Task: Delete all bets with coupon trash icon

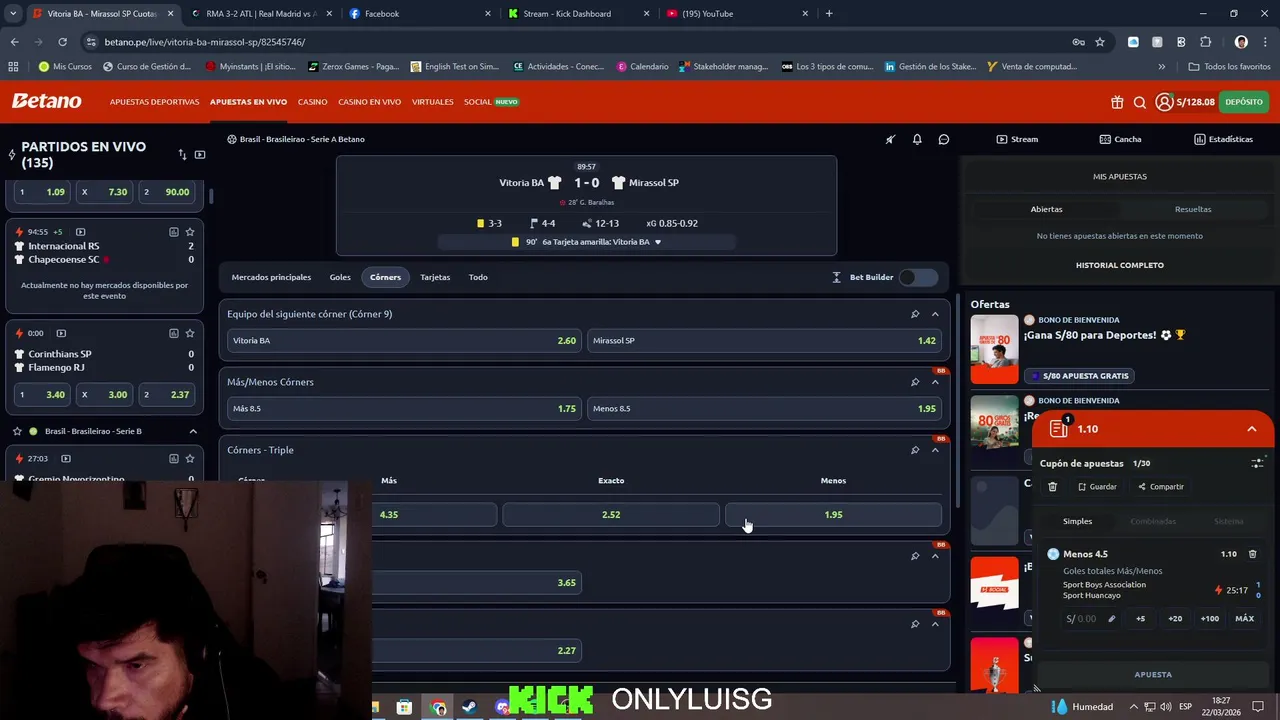Action: 1052,487
